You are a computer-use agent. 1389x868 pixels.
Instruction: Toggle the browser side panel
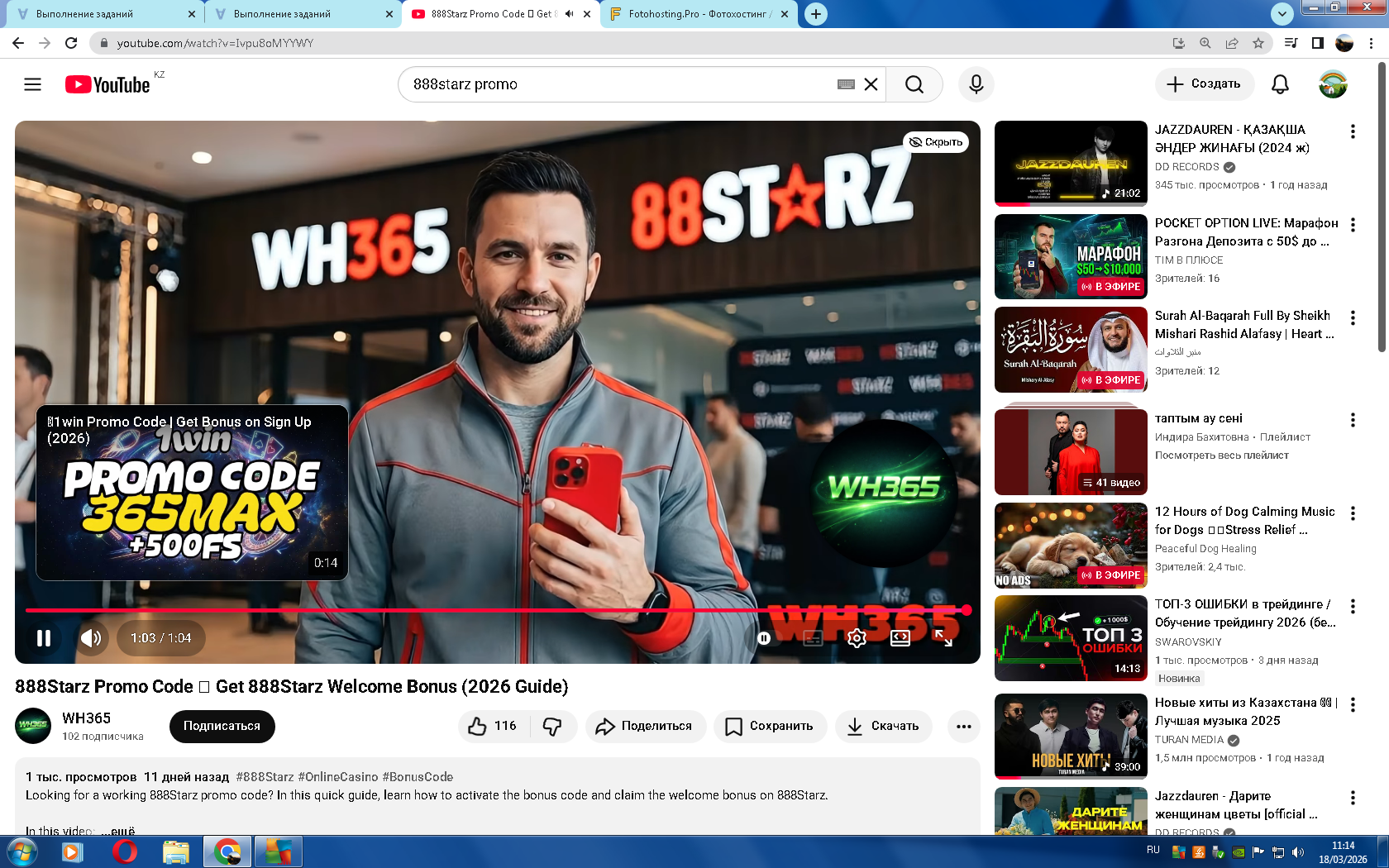point(1318,43)
